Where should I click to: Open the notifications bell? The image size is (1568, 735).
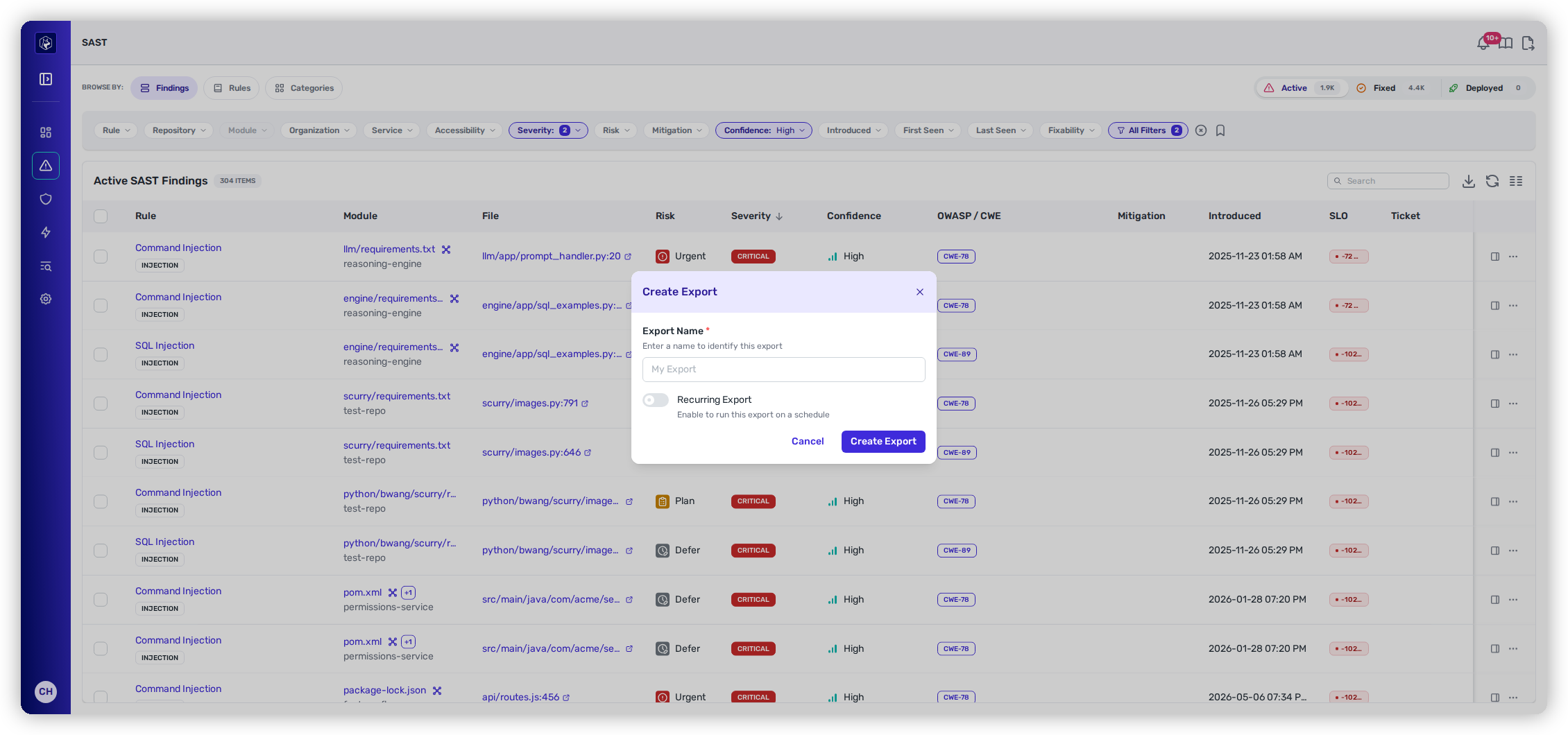coord(1483,44)
